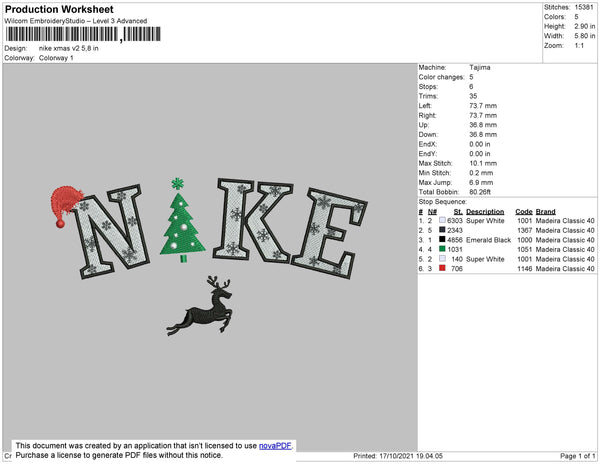
Task: Click the "Purchase a license" notice line
Action: pos(119,455)
